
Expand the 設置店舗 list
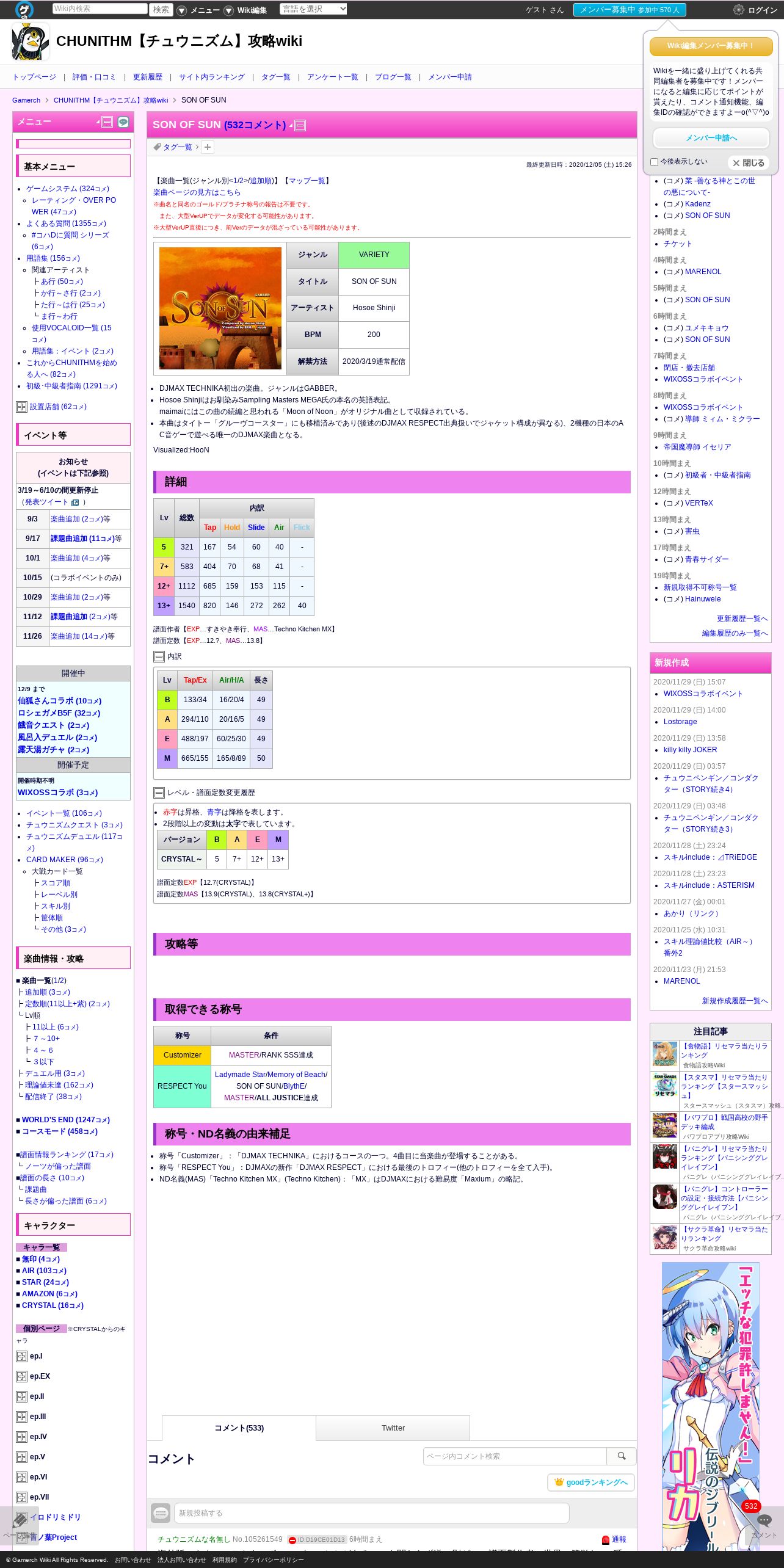click(21, 407)
